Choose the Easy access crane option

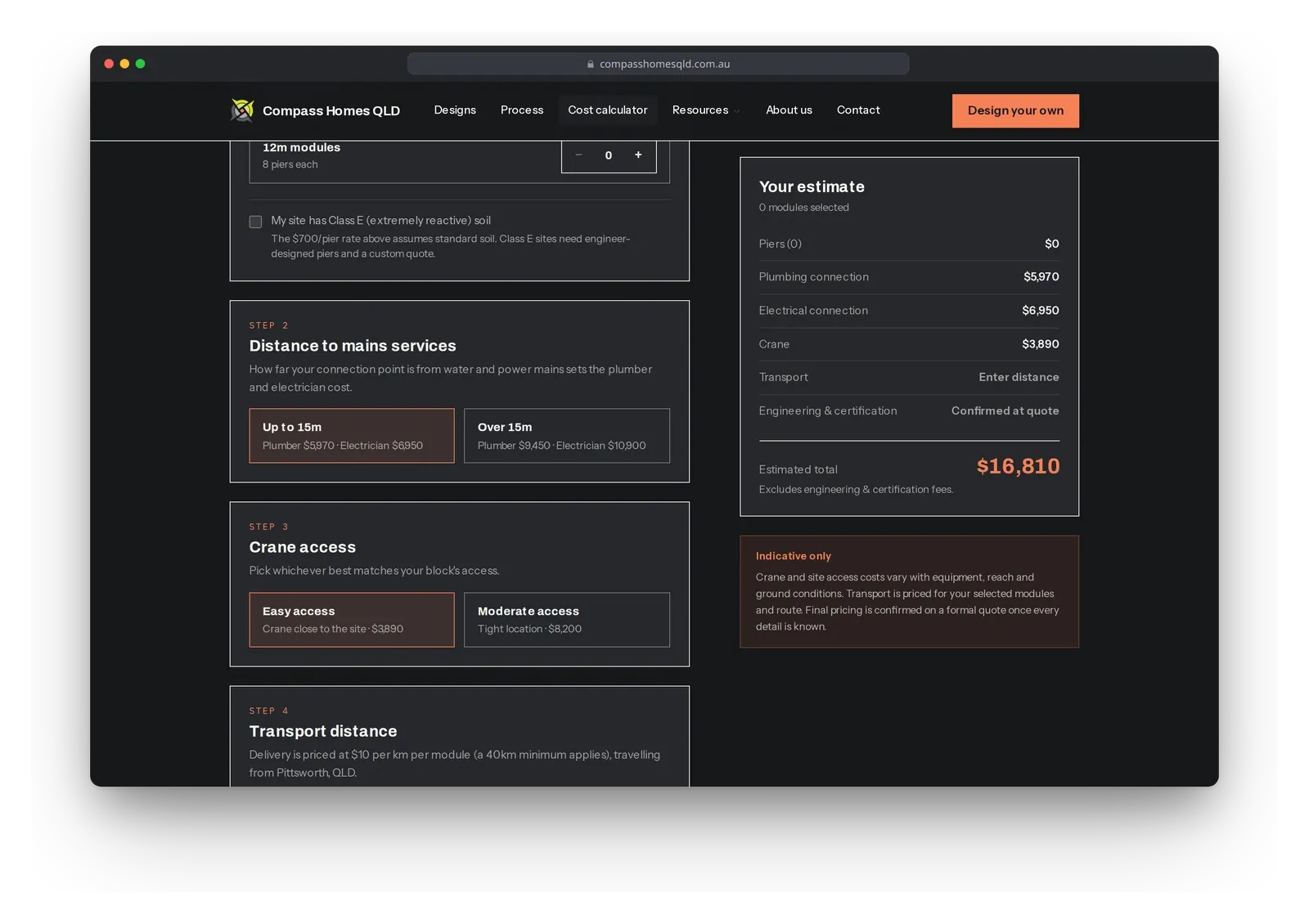click(x=352, y=620)
